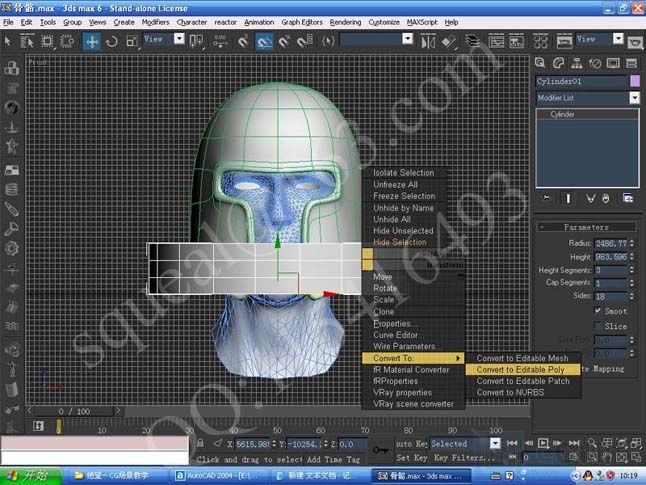Select Isolate Selection in quad menu
646x485 pixels.
click(x=404, y=173)
